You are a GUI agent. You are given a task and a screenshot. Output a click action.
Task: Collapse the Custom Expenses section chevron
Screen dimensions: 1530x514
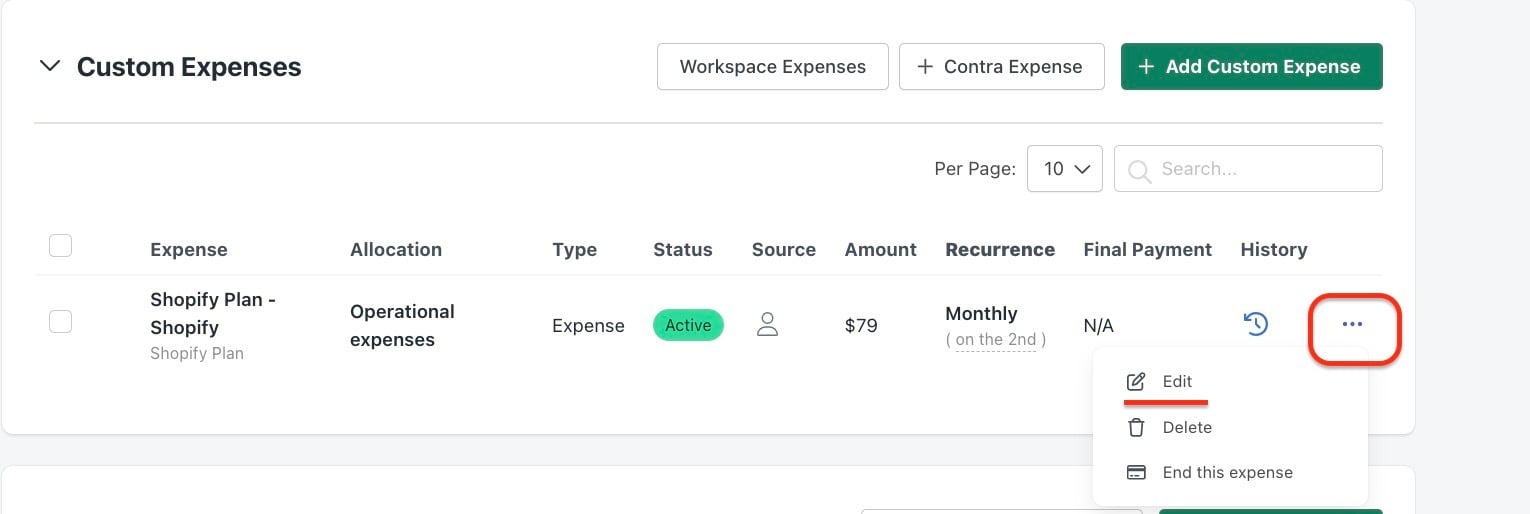[x=49, y=67]
